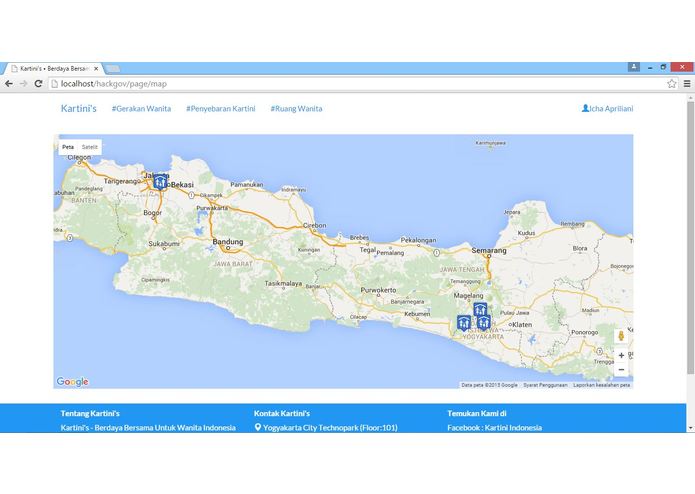Click Yogyakarta City Technopark address text

click(x=330, y=428)
